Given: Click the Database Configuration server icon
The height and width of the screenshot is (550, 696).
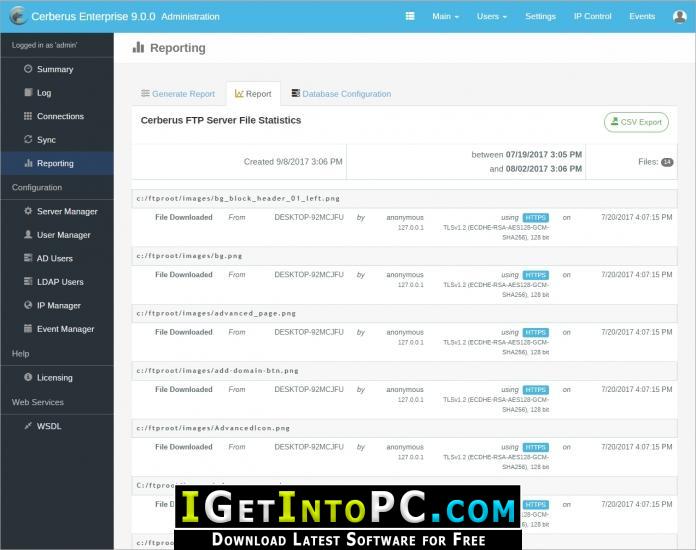Looking at the screenshot, I should [296, 93].
